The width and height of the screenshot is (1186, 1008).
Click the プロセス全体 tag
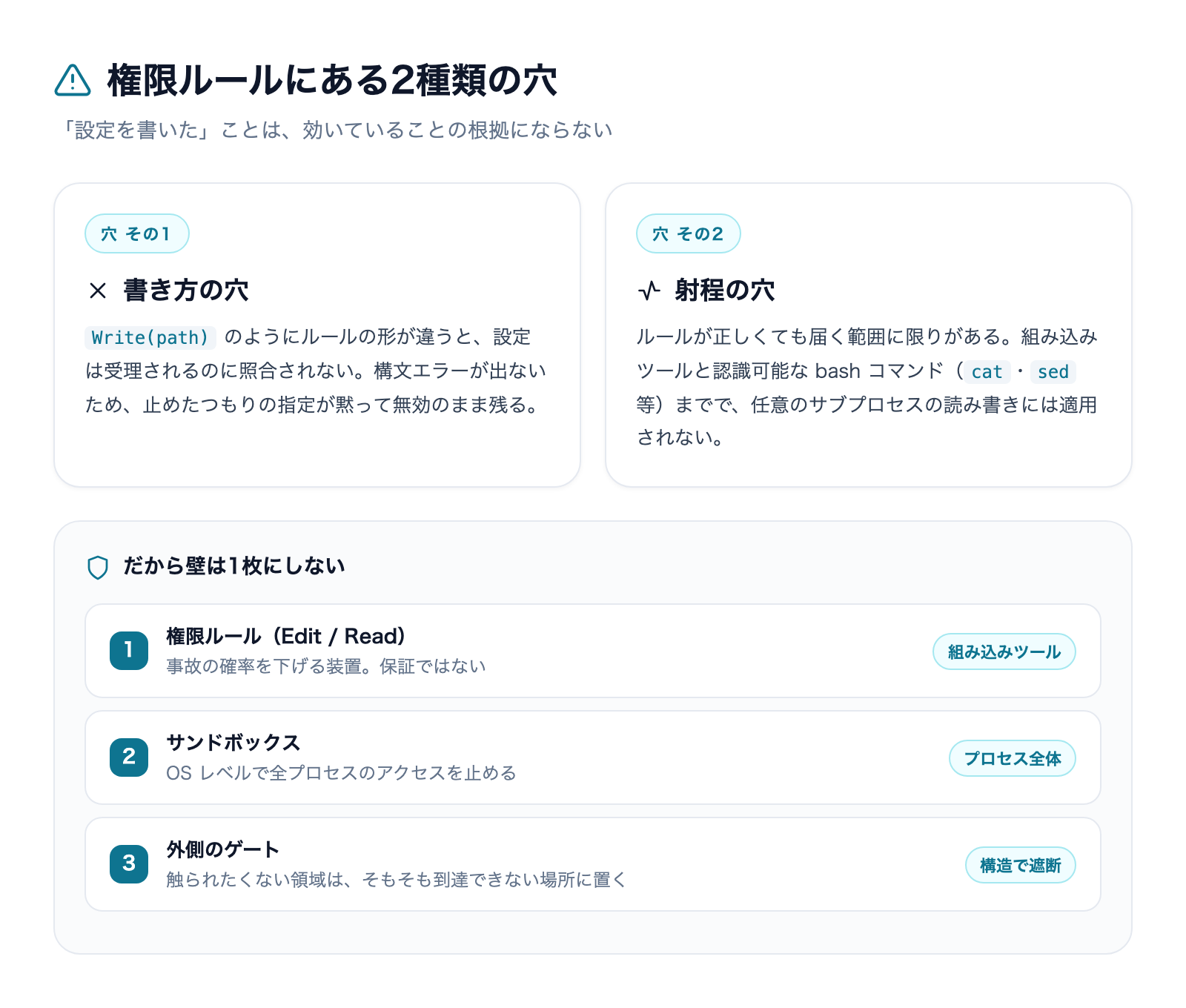point(1013,758)
